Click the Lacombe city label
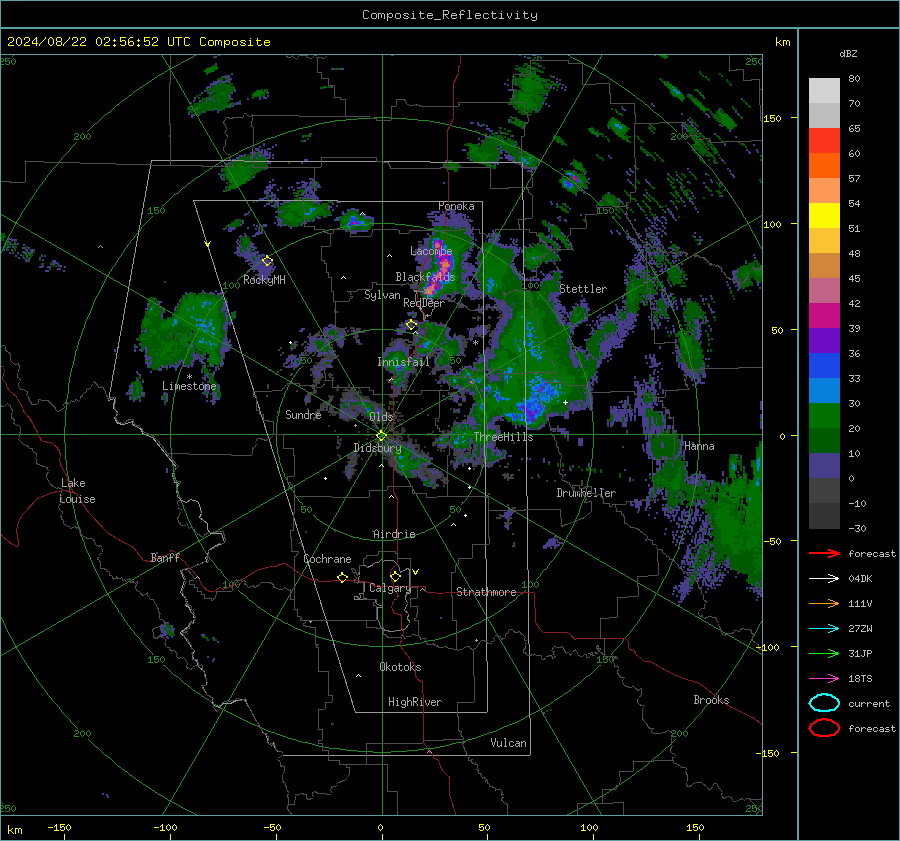Screen dimensions: 900x841 431,251
